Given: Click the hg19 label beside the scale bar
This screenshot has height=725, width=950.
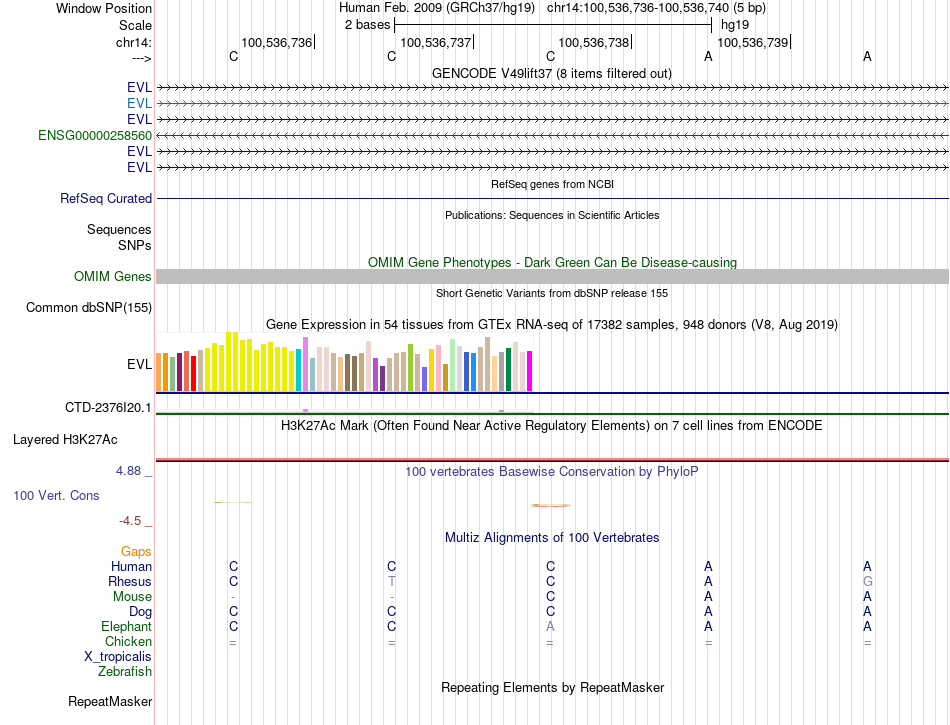Looking at the screenshot, I should [734, 25].
